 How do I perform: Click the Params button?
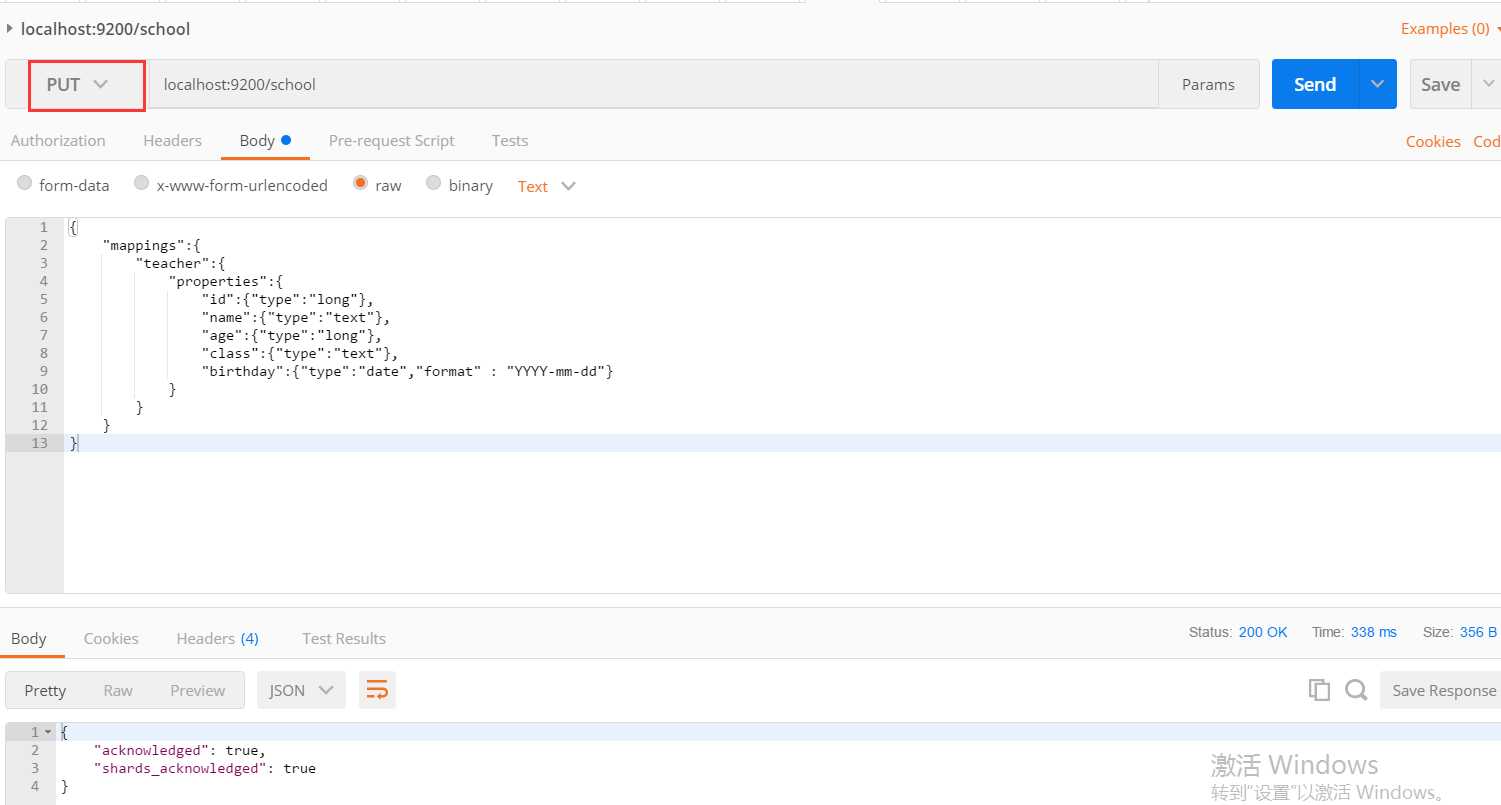click(1208, 85)
